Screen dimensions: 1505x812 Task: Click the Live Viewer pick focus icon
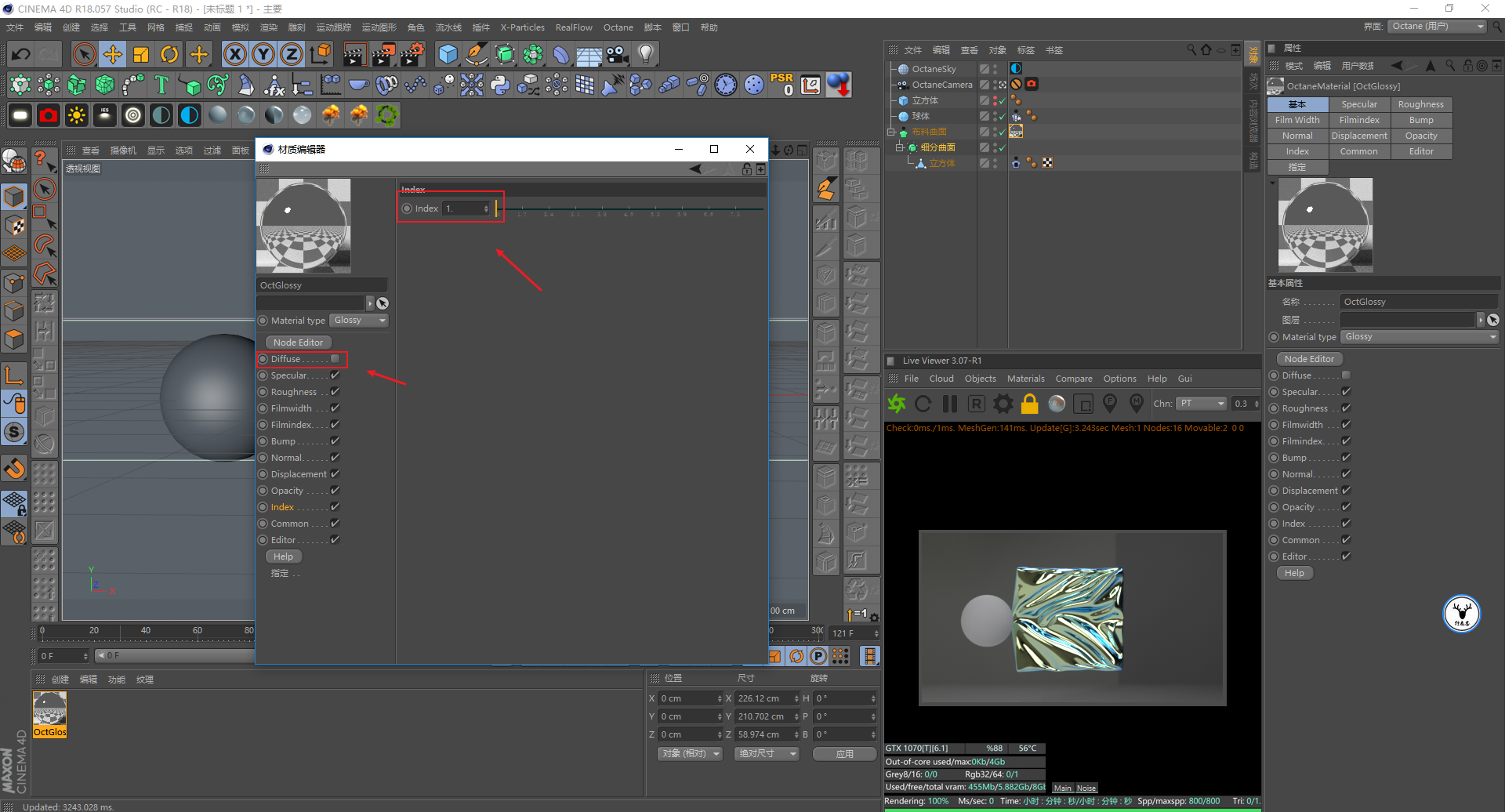click(1110, 404)
